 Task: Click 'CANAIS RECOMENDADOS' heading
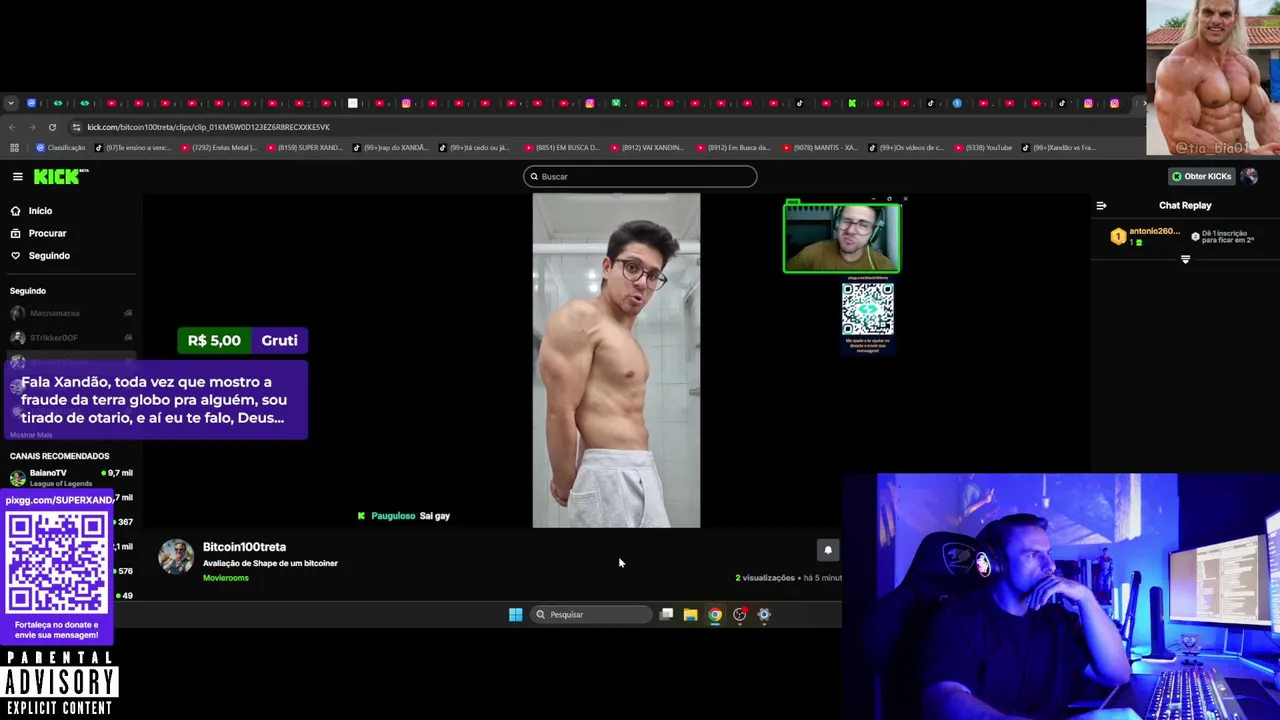click(59, 456)
